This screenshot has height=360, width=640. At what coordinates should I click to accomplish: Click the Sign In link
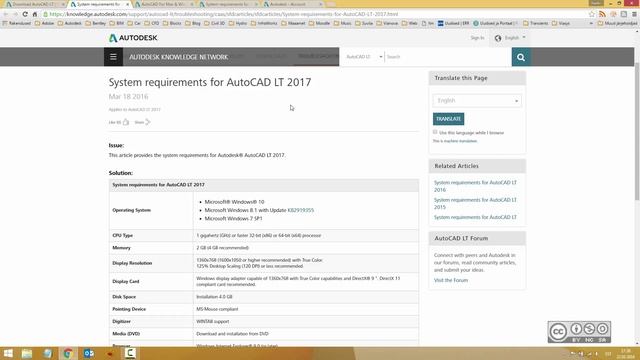click(x=477, y=38)
